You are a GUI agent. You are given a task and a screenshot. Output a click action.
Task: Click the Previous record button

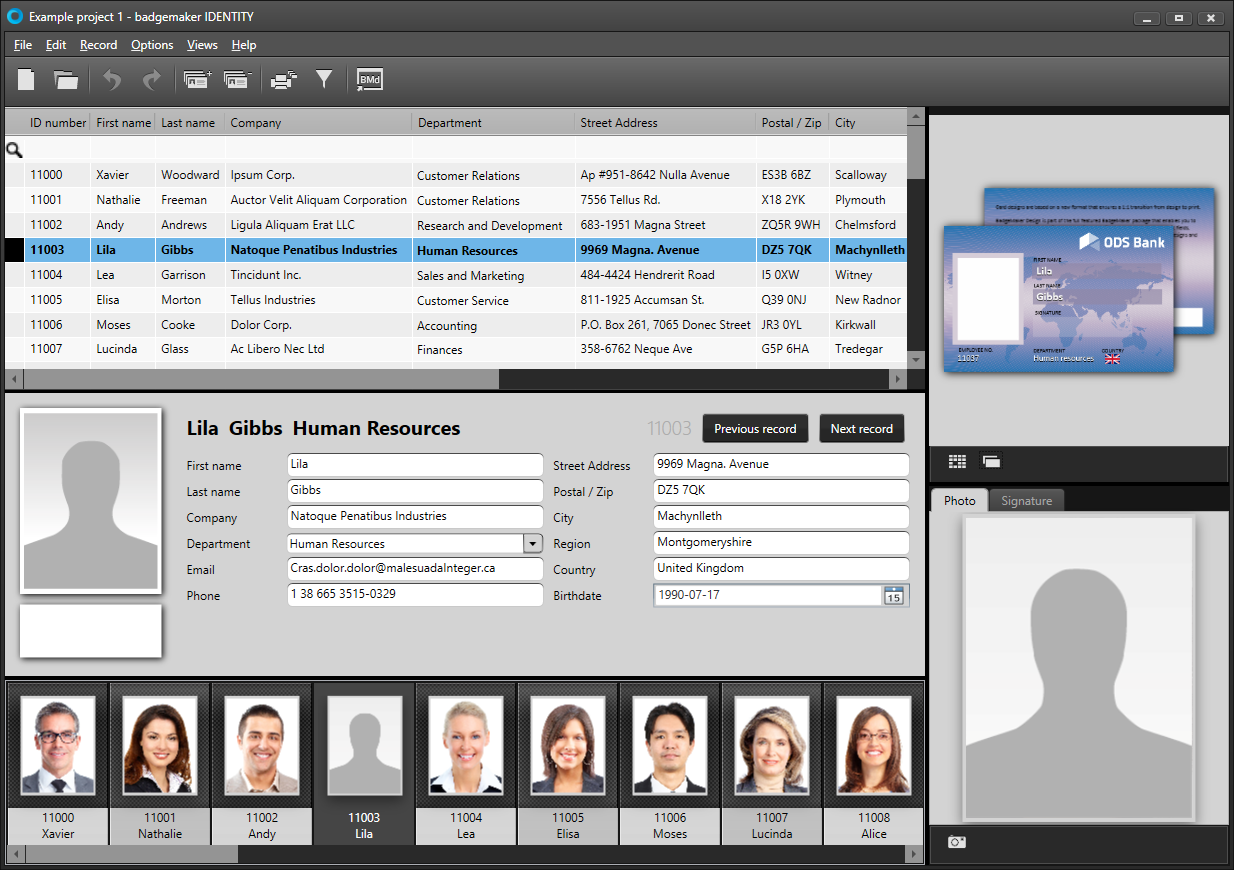coord(755,428)
